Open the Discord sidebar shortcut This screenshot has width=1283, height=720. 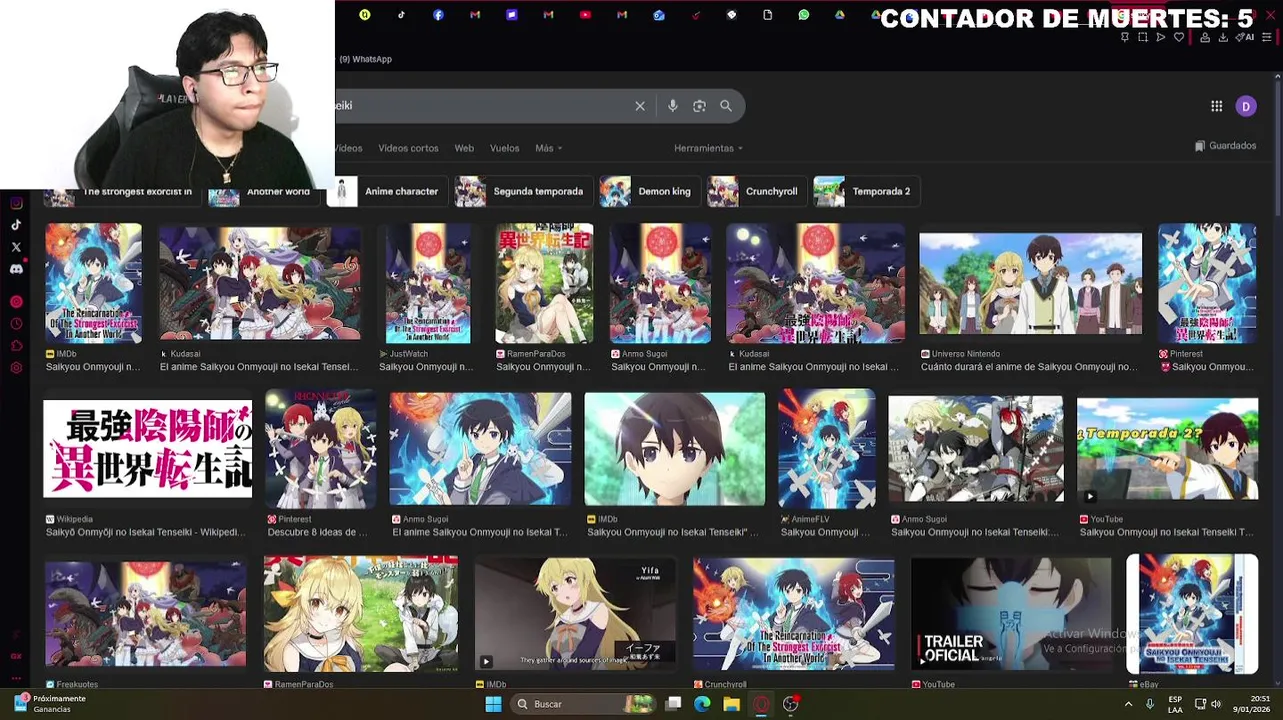[16, 269]
